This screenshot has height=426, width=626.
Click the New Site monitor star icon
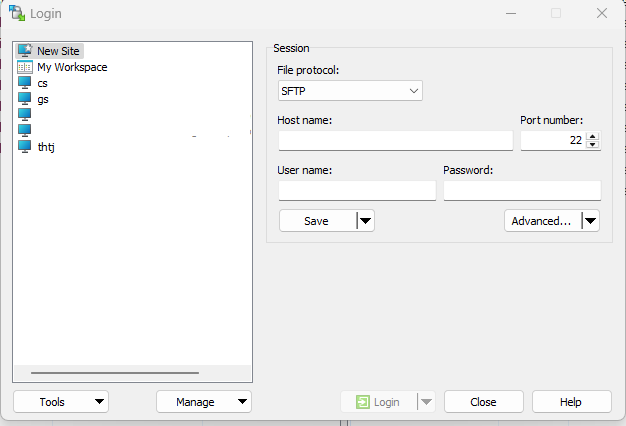25,51
